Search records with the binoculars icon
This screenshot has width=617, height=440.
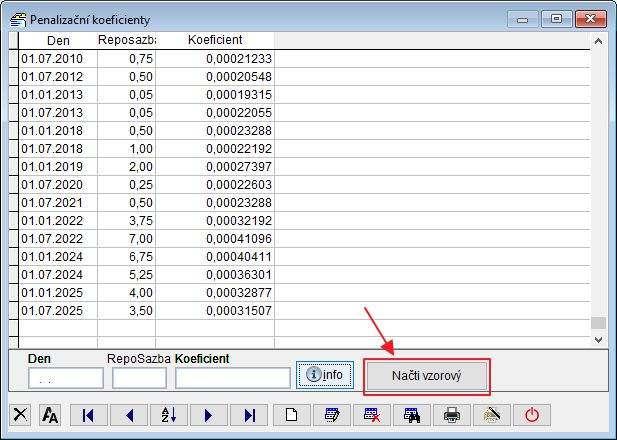click(412, 415)
